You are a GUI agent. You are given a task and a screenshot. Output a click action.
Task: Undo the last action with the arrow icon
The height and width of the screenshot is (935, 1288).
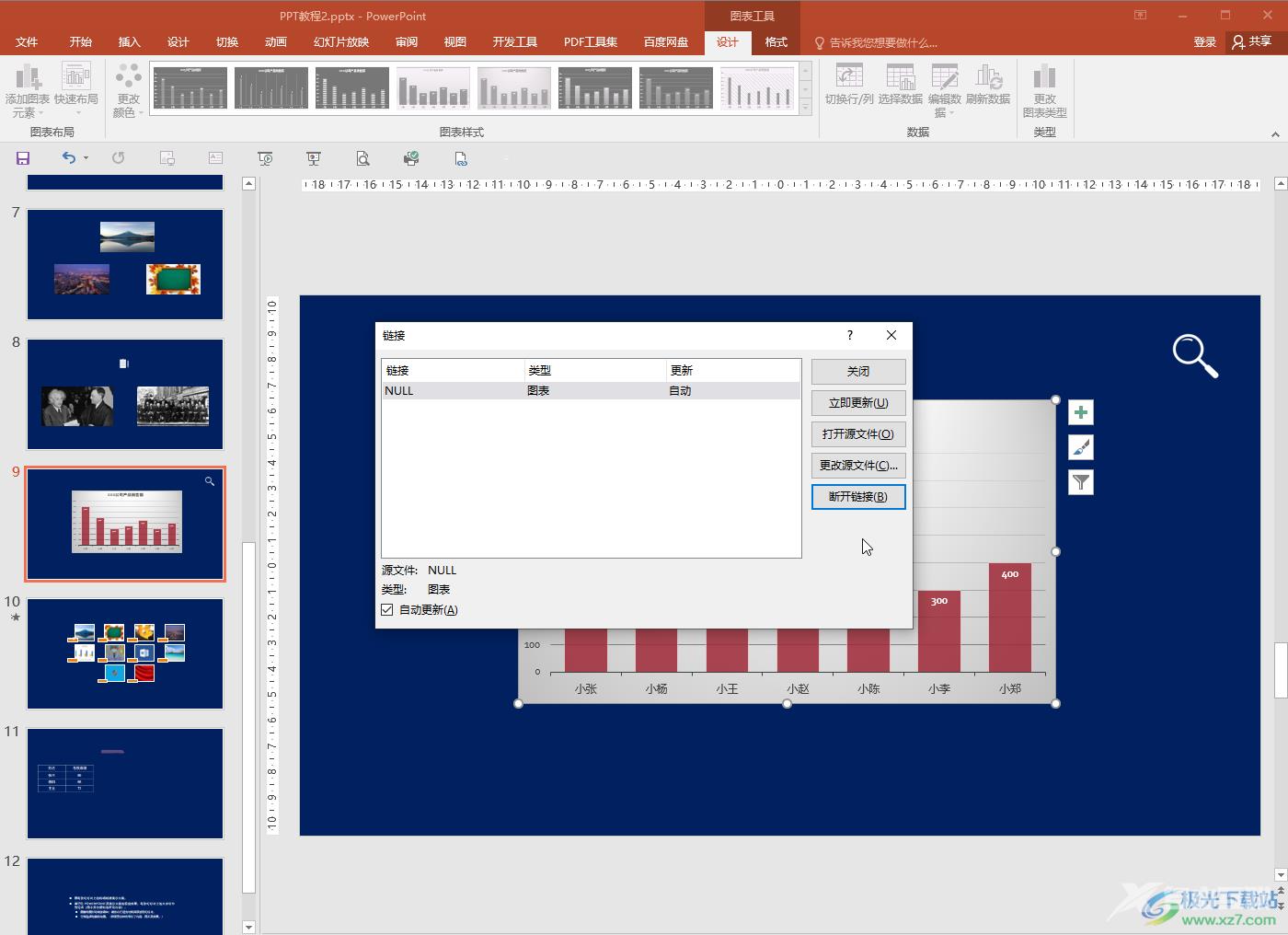click(69, 158)
